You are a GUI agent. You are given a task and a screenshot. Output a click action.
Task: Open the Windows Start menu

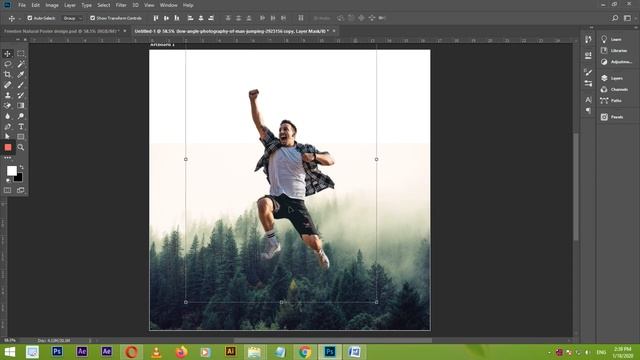coord(10,352)
